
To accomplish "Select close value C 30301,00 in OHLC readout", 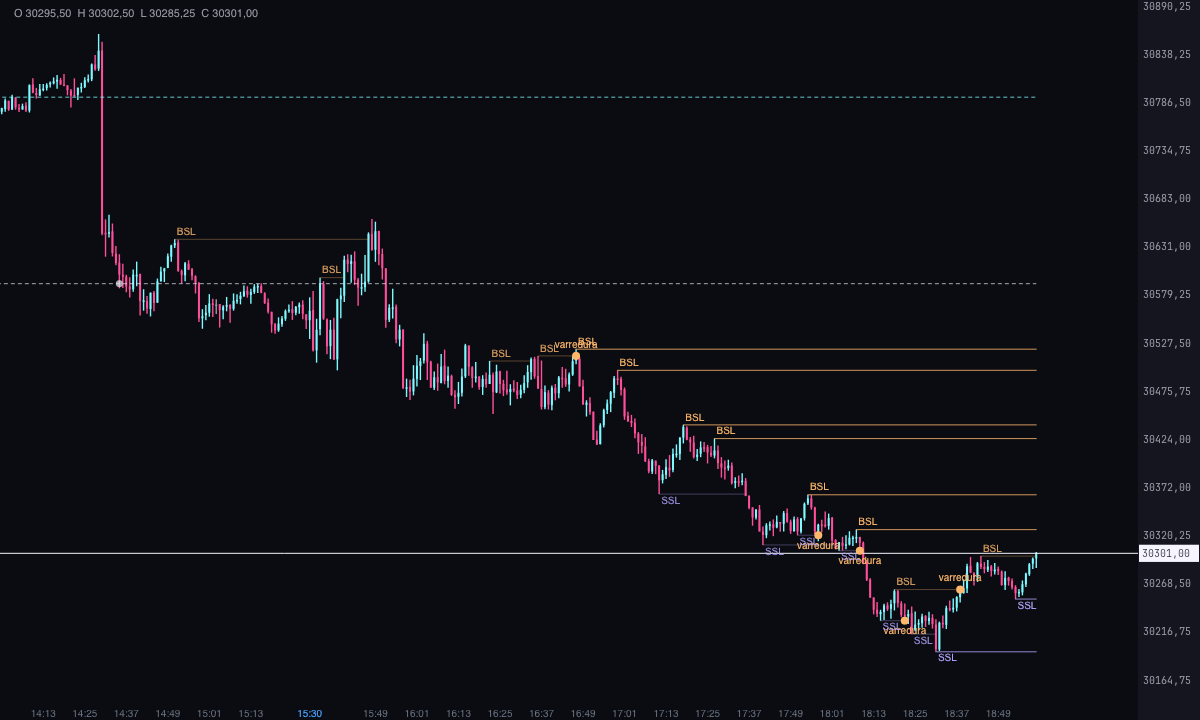I will click(230, 13).
